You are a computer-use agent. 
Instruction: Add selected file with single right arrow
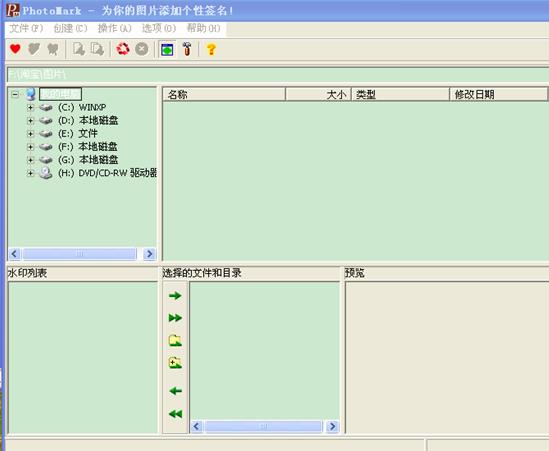click(175, 296)
